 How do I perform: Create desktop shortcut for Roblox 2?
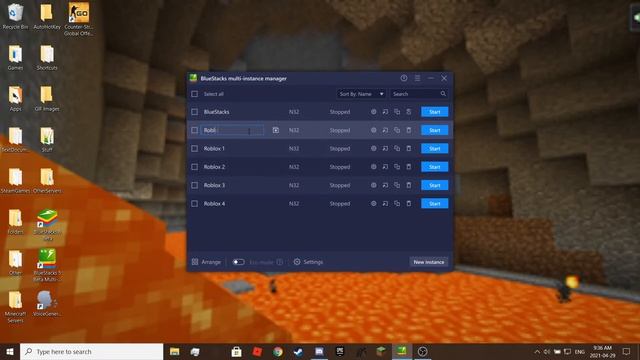(x=385, y=167)
